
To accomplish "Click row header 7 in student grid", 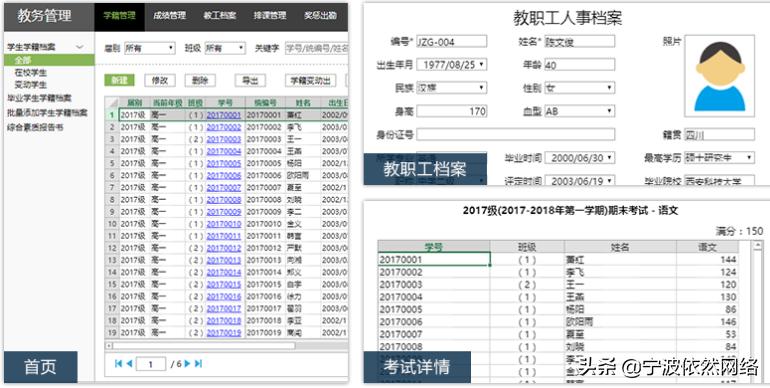I will click(112, 188).
